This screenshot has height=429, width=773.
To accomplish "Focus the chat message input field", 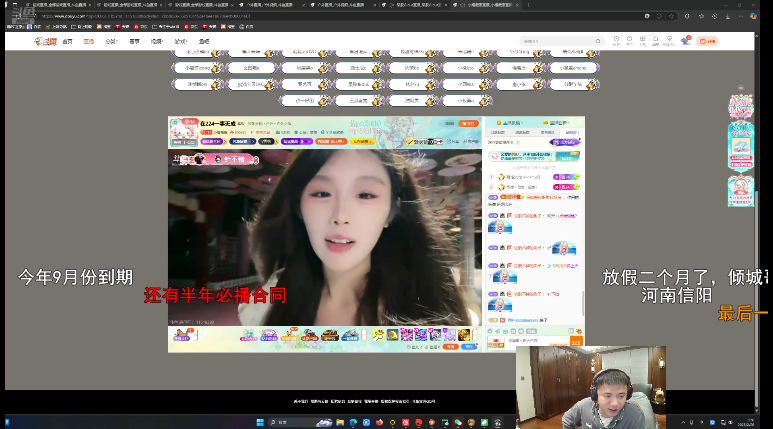I will point(537,342).
